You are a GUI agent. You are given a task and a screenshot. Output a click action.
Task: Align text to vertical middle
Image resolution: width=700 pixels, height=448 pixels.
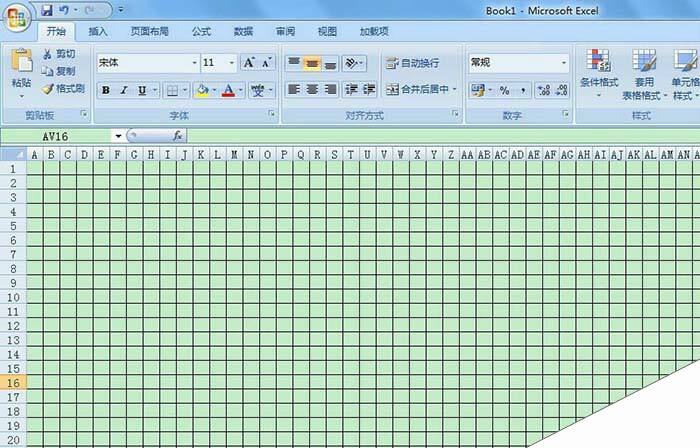tap(312, 63)
